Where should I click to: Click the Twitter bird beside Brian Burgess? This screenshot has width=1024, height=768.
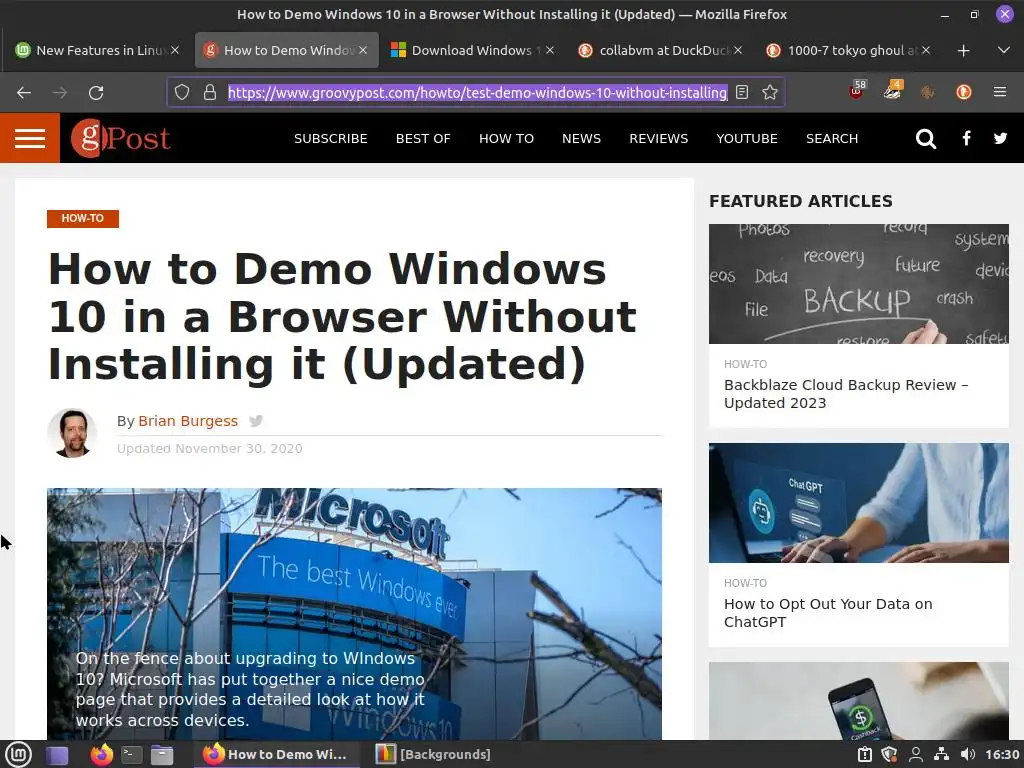tap(256, 421)
